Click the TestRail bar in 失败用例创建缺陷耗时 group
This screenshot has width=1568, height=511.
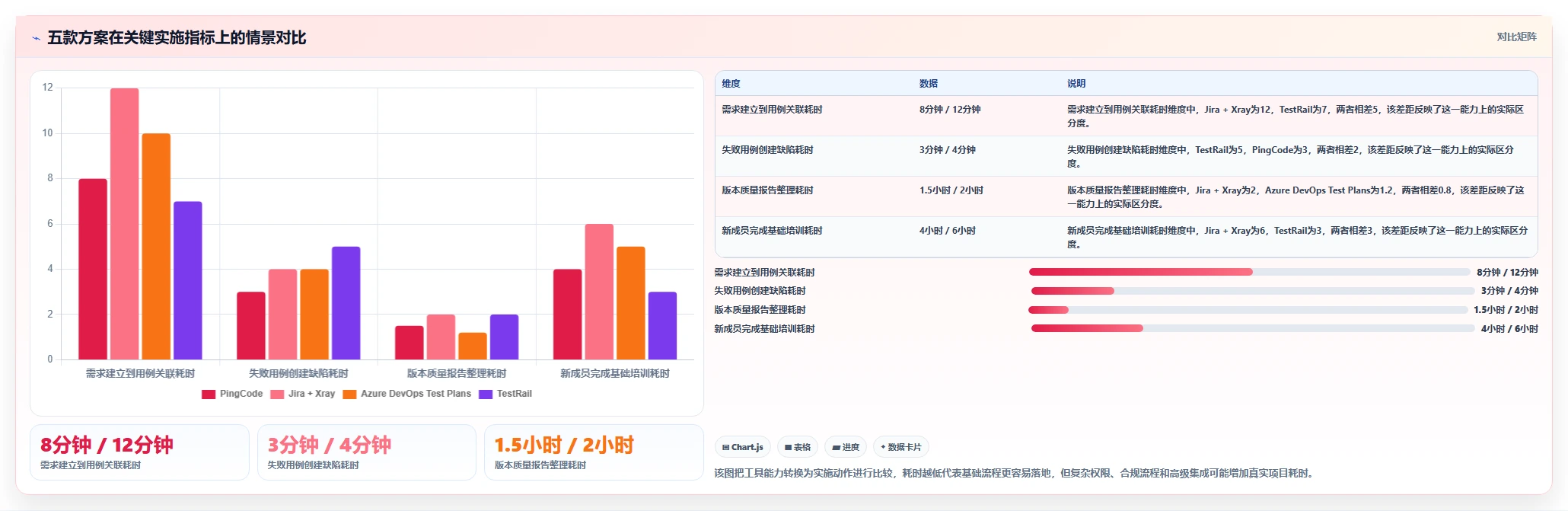coord(346,303)
